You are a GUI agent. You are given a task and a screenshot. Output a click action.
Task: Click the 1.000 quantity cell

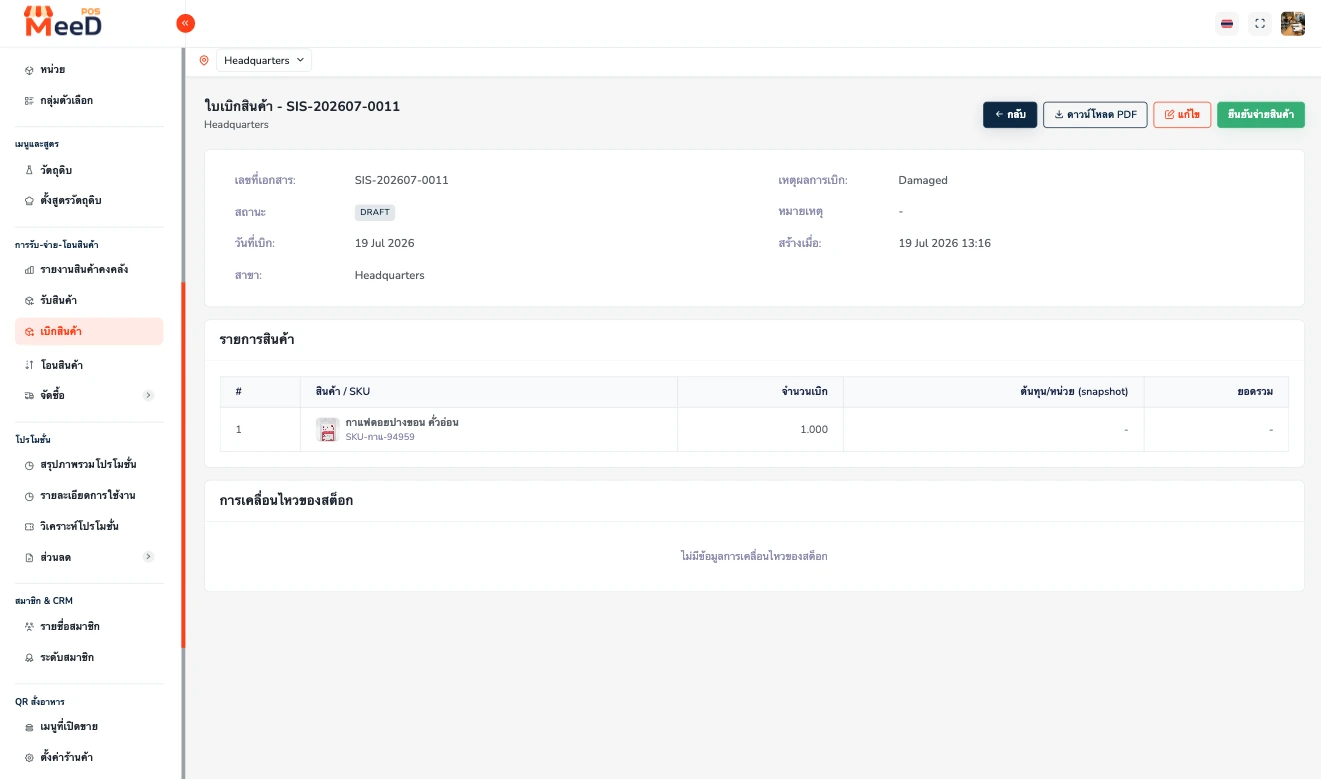tap(760, 430)
